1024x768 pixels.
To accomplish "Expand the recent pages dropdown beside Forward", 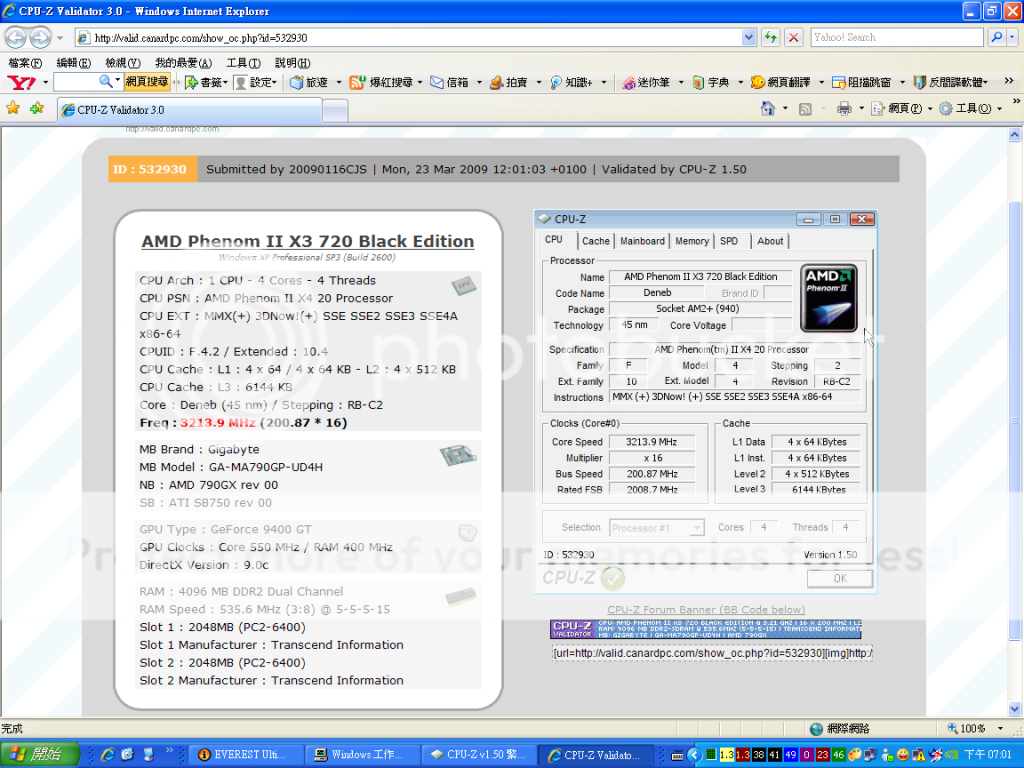I will point(60,38).
